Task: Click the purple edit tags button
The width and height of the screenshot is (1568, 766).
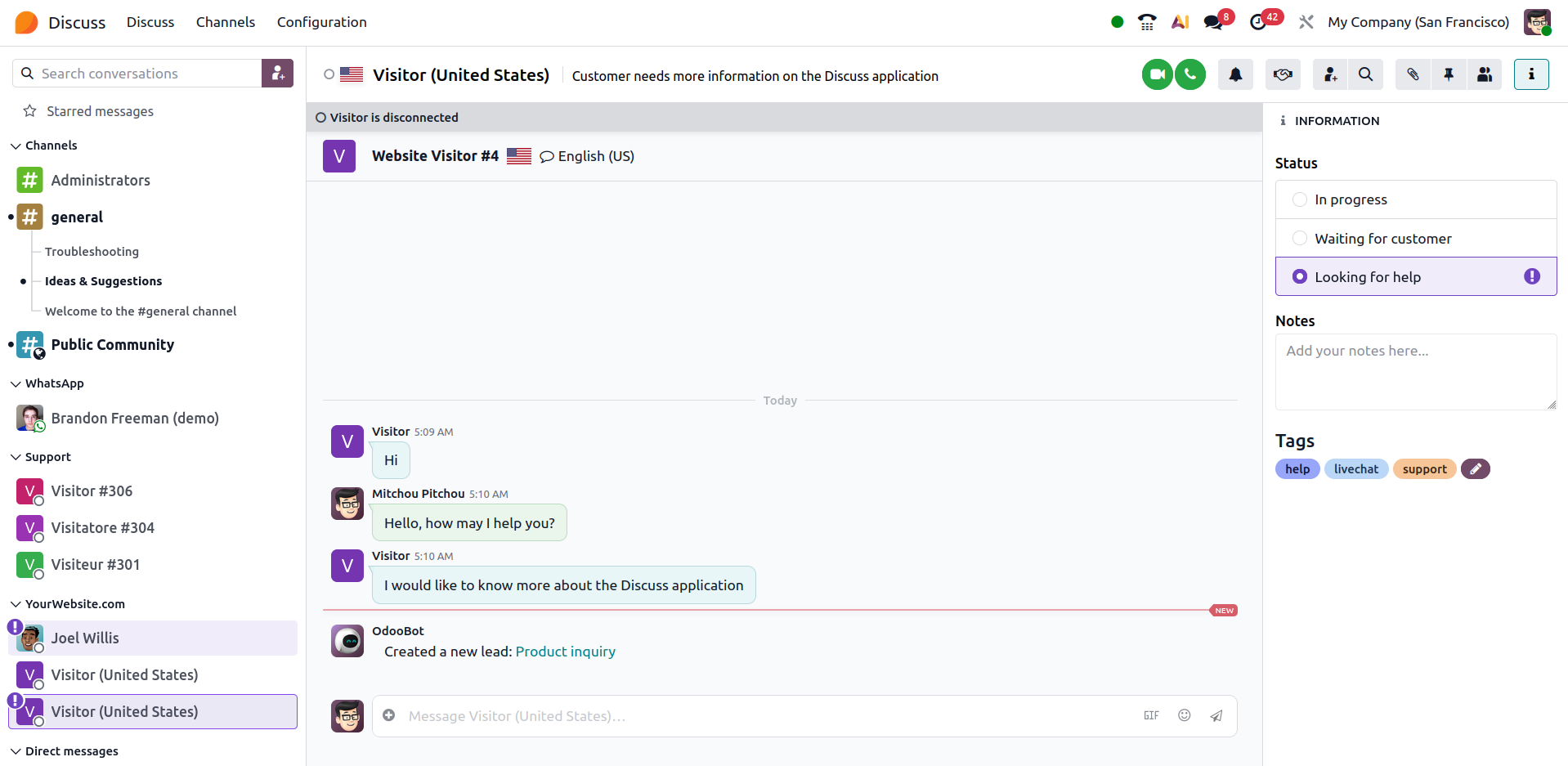Action: (x=1475, y=469)
